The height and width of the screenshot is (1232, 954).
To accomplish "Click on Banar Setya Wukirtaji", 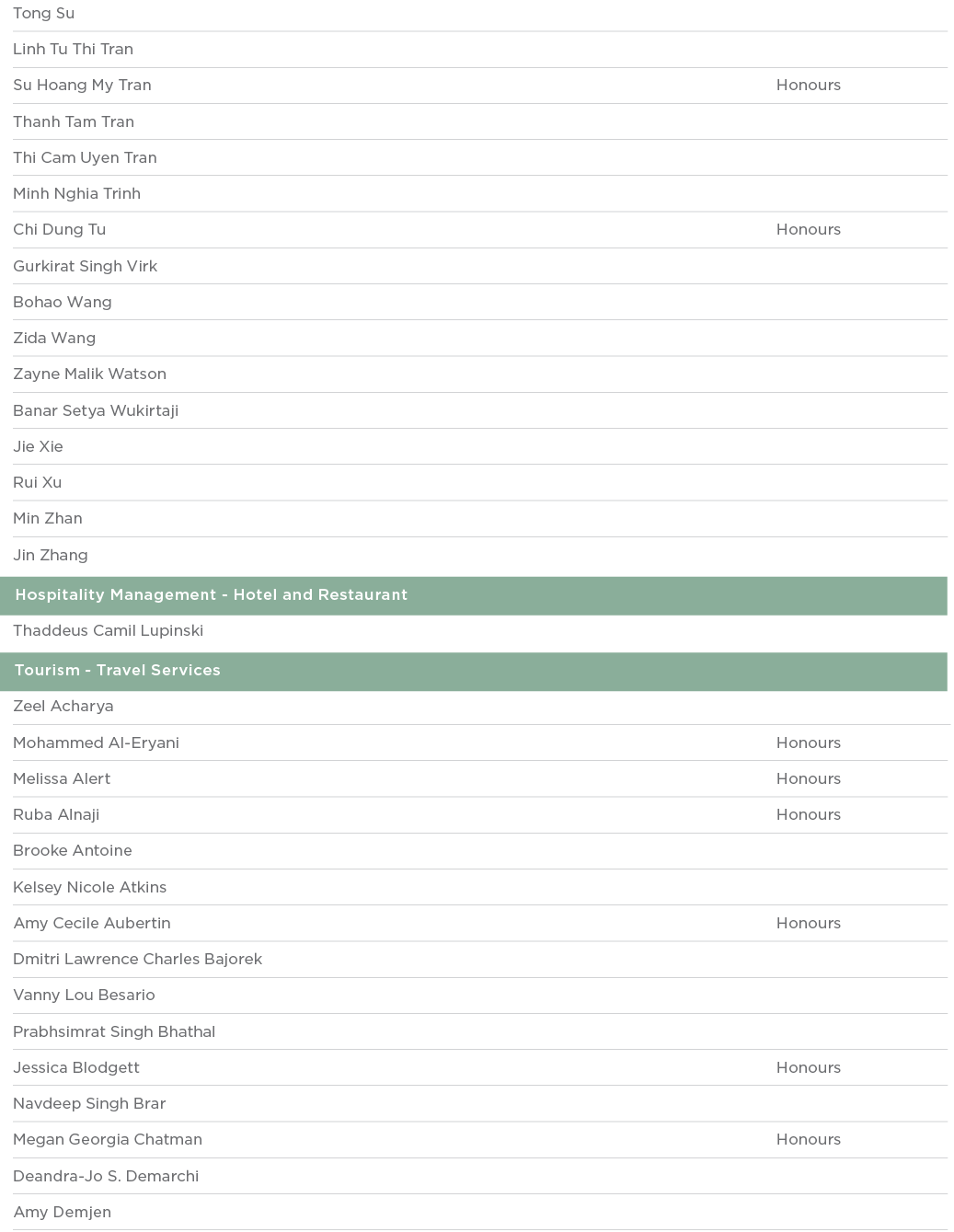I will click(x=96, y=411).
